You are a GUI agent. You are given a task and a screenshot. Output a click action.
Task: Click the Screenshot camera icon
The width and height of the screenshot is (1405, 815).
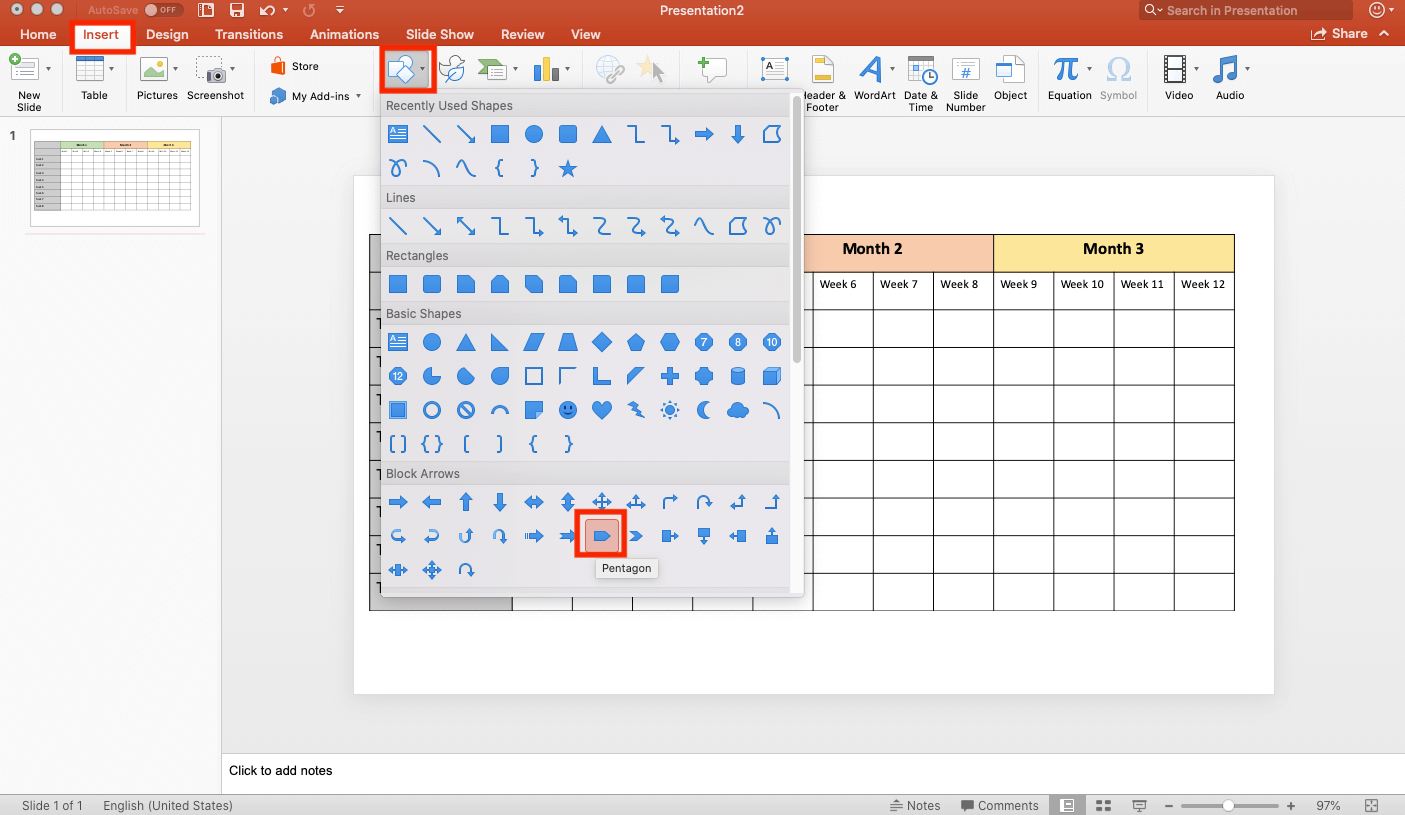(211, 70)
